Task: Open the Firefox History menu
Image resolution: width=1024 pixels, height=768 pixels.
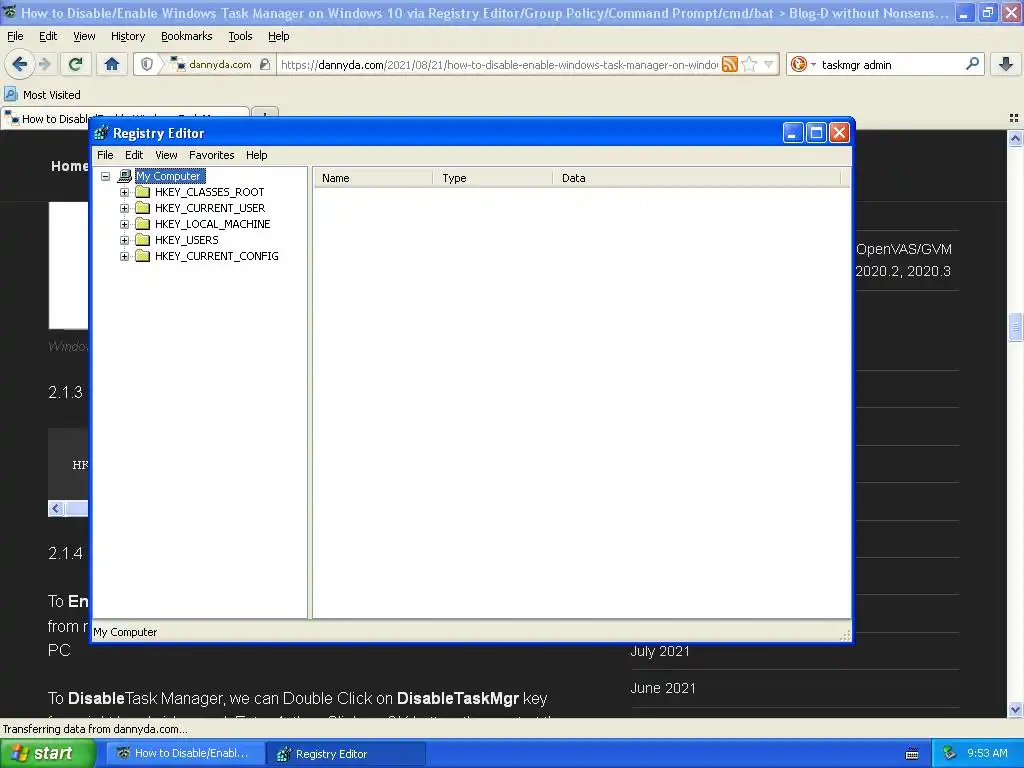Action: click(128, 36)
